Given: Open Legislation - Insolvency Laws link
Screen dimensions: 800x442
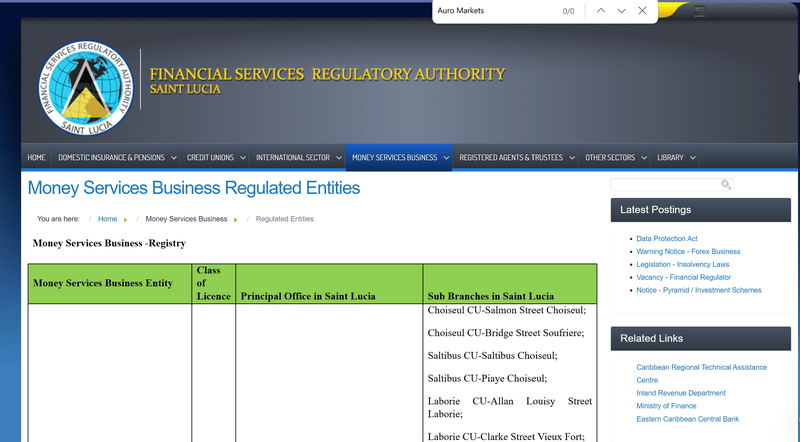Looking at the screenshot, I should (x=683, y=264).
